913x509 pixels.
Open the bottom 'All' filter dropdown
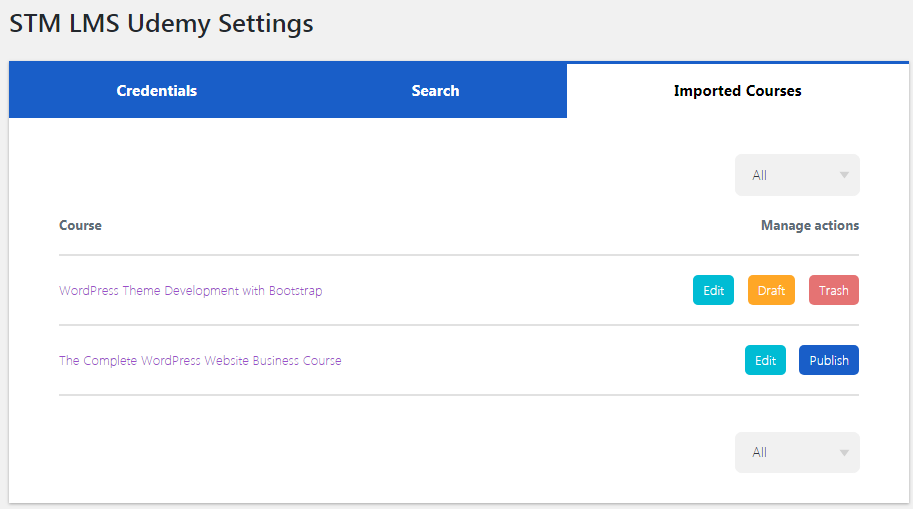tap(797, 453)
